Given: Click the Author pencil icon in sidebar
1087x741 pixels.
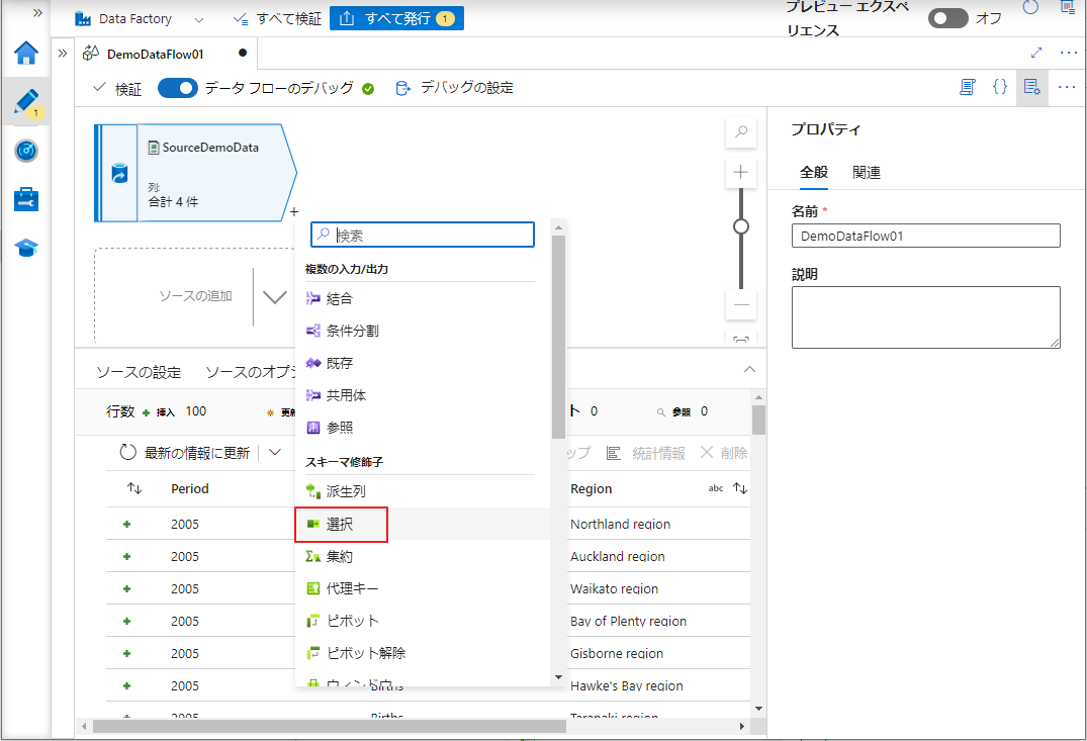Looking at the screenshot, I should tap(26, 101).
